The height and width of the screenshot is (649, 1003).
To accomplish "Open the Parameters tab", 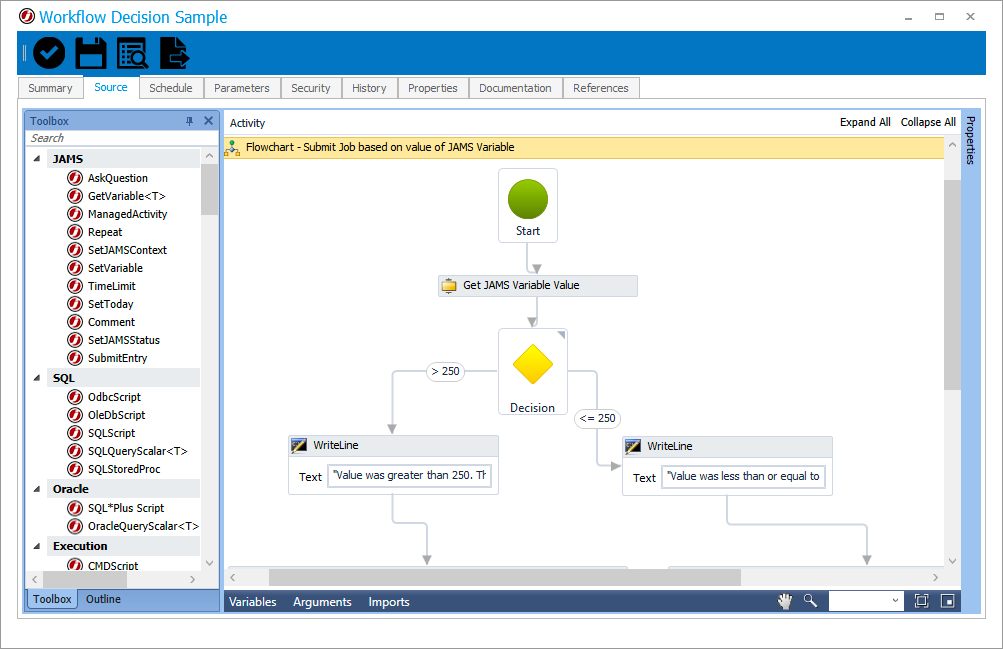I will [x=242, y=88].
